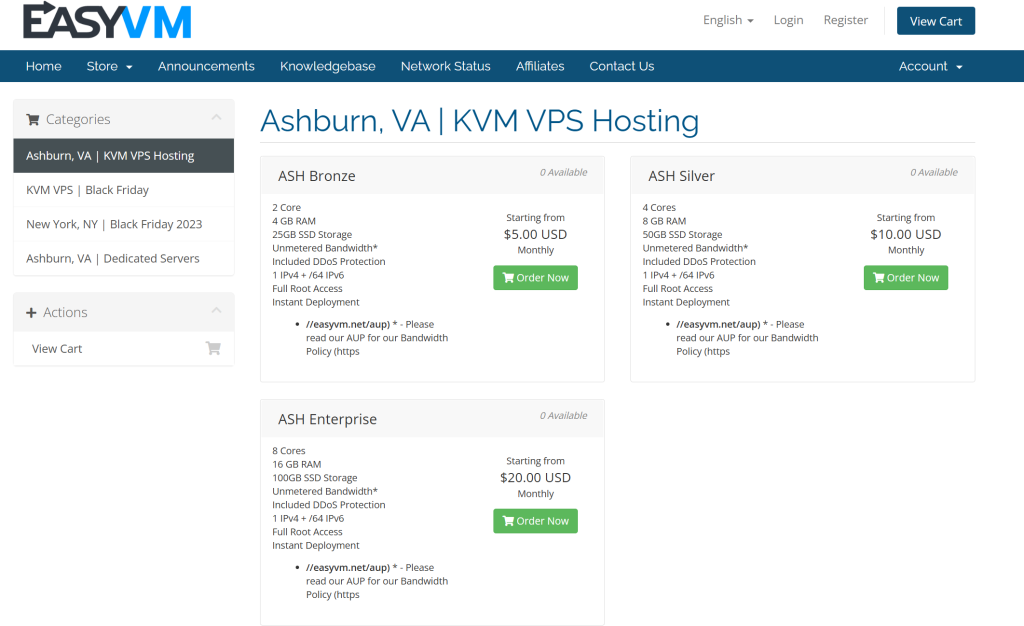Open Contact Us page
1024x626 pixels.
point(622,66)
